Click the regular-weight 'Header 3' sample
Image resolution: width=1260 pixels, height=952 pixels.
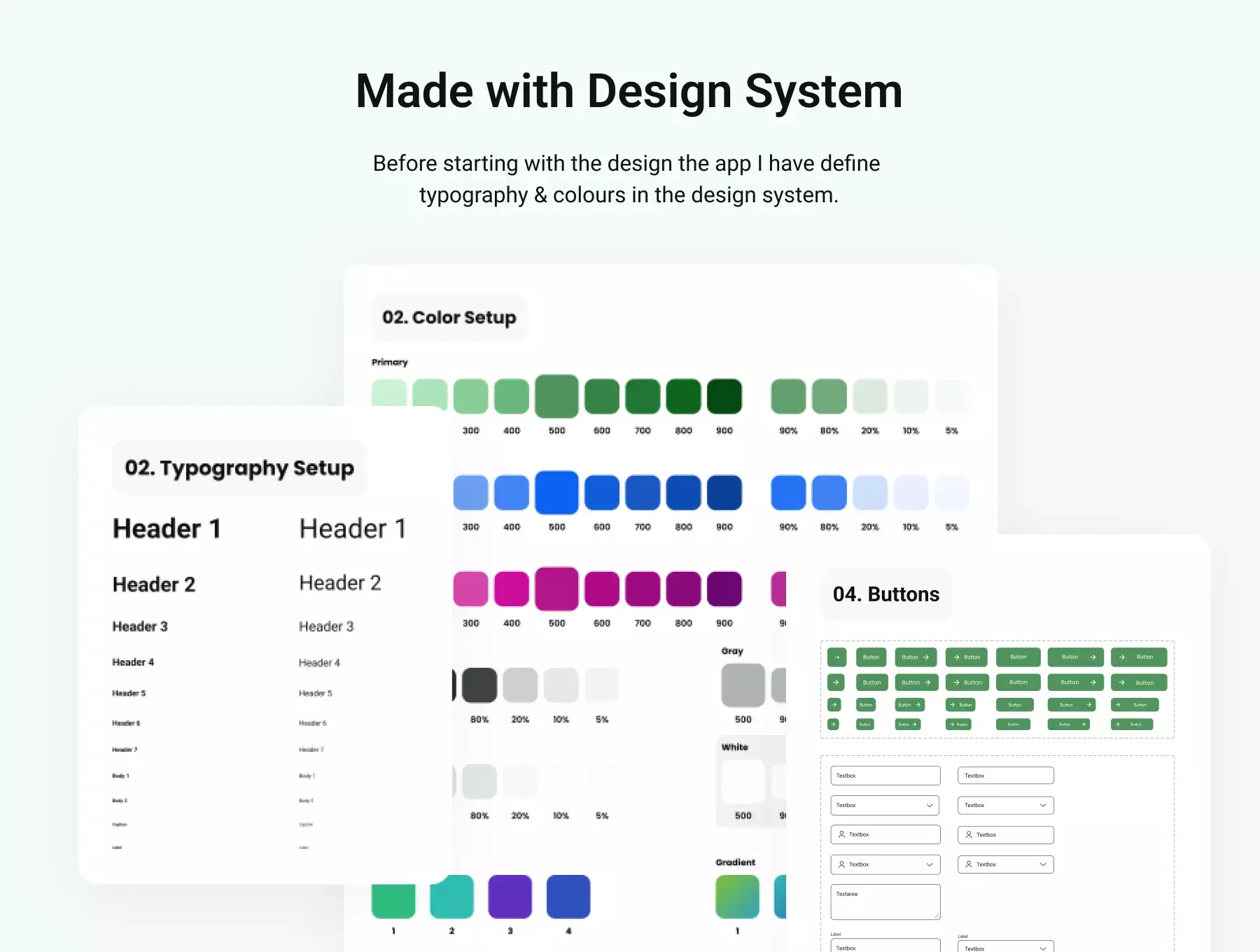[x=326, y=626]
